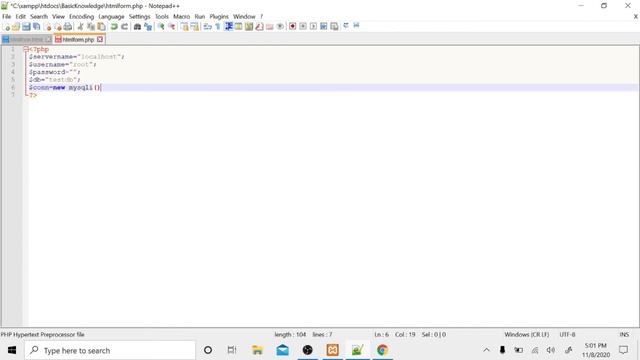
Task: Open the ? help menu
Action: pos(262,16)
